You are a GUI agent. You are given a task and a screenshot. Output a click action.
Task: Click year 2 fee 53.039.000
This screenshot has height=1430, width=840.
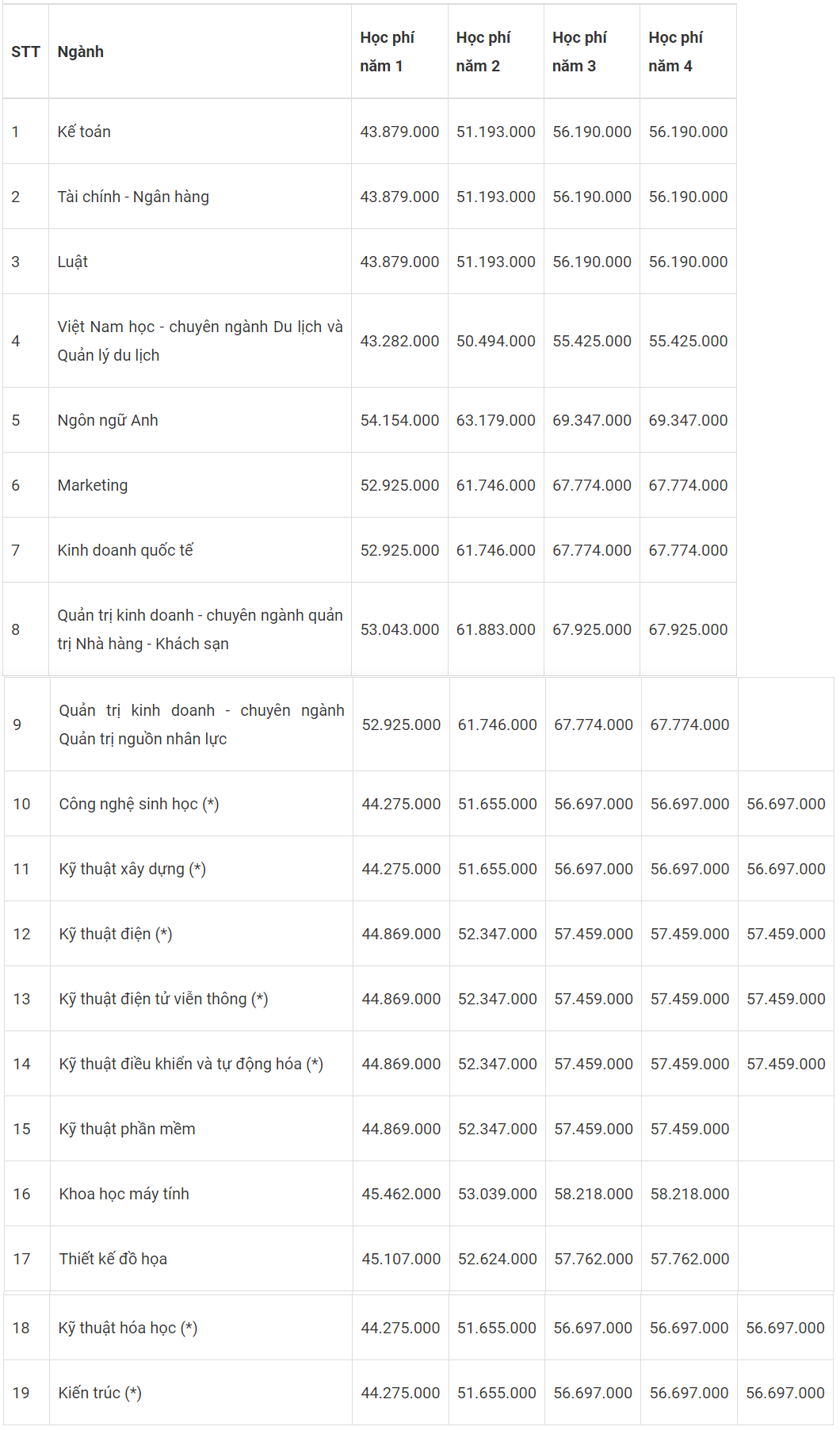tap(498, 1194)
